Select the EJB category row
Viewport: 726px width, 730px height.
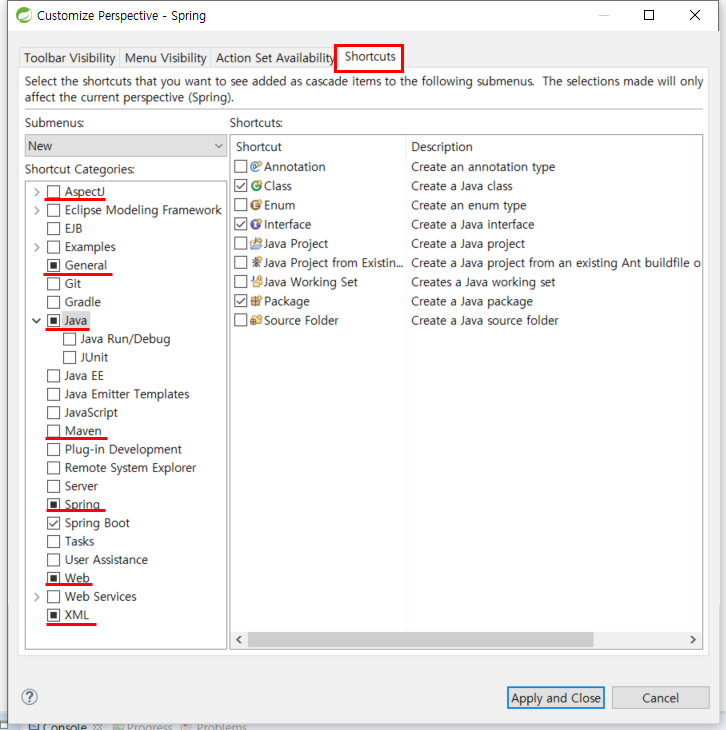point(73,228)
